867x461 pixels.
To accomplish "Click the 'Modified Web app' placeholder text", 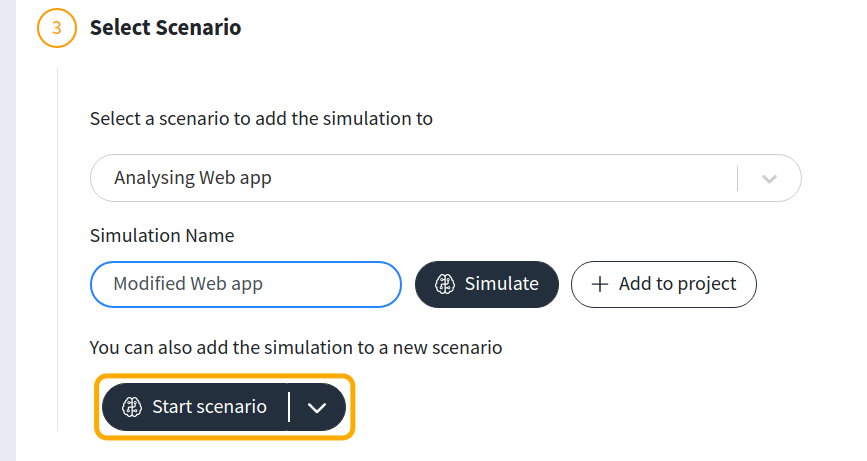I will click(188, 284).
